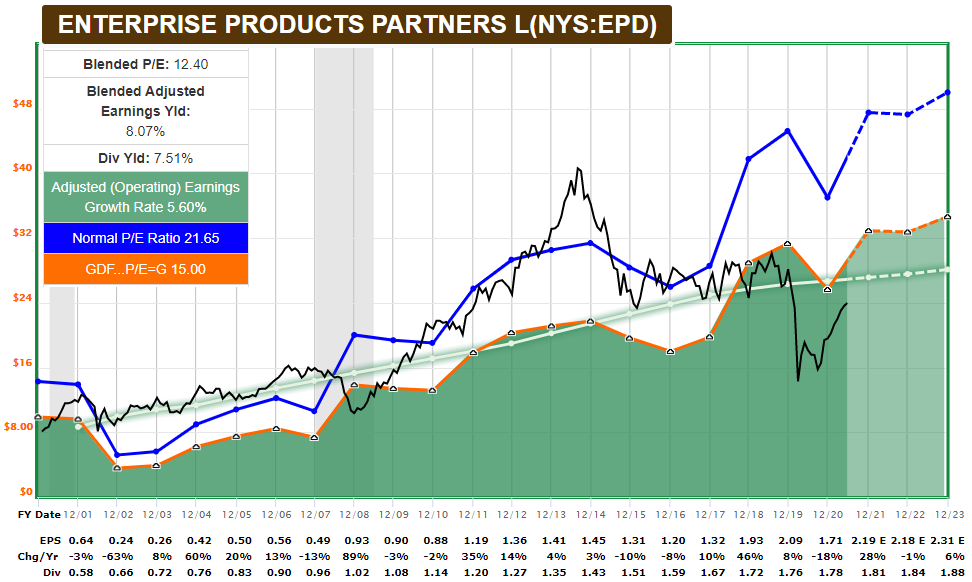972x582 pixels.
Task: Select the 12/20 fiscal year date label
Action: (x=828, y=514)
